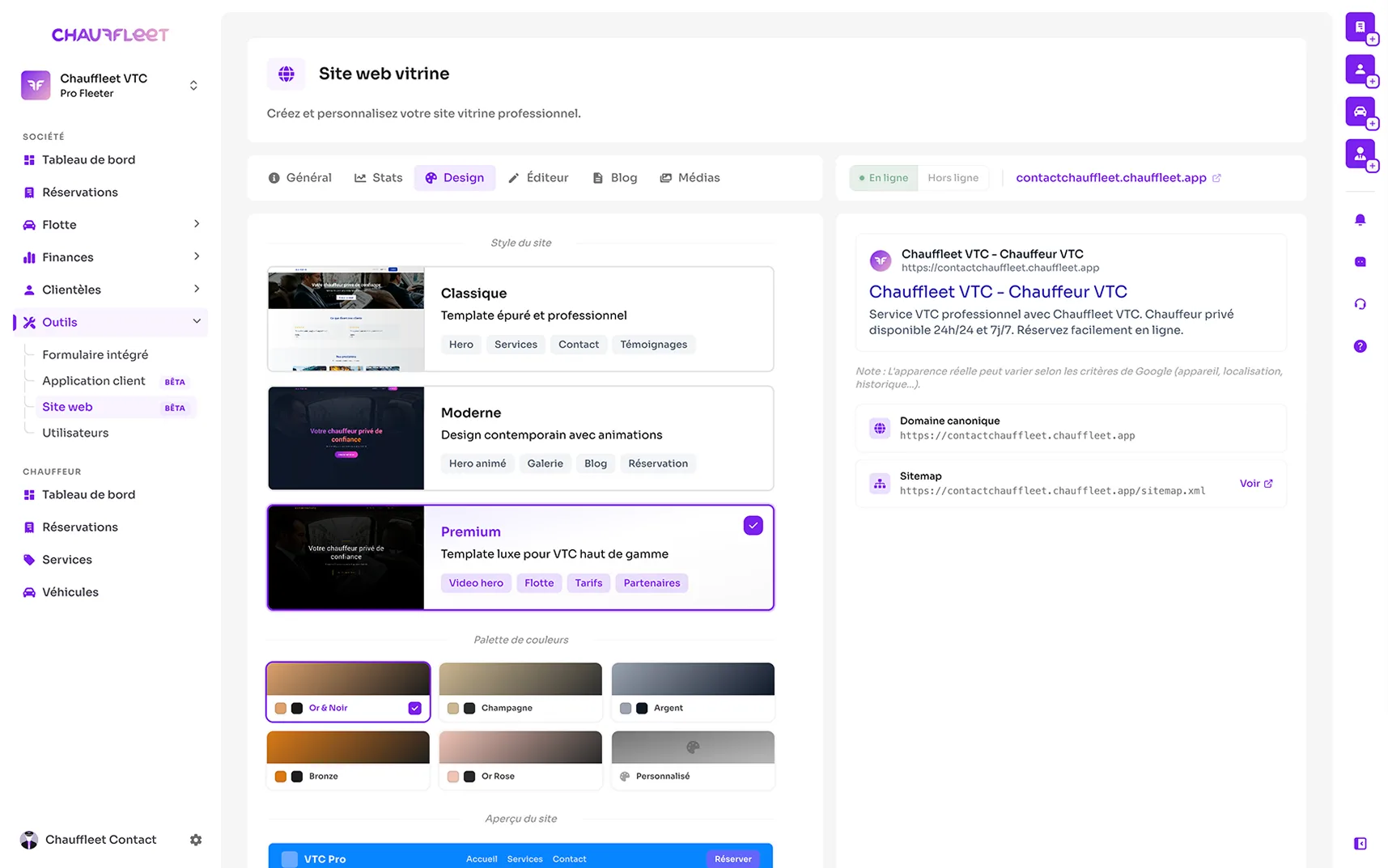Click the canonical domain URL text
The height and width of the screenshot is (868, 1388).
coord(1017,436)
